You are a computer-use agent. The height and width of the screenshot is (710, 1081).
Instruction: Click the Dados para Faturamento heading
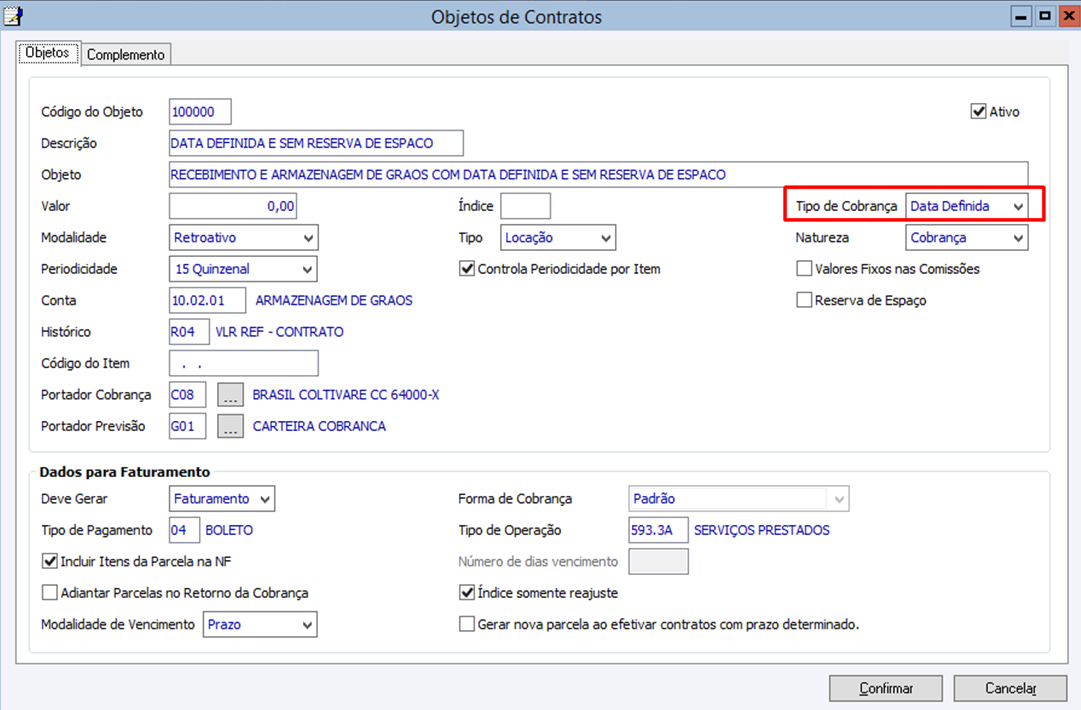click(x=125, y=472)
